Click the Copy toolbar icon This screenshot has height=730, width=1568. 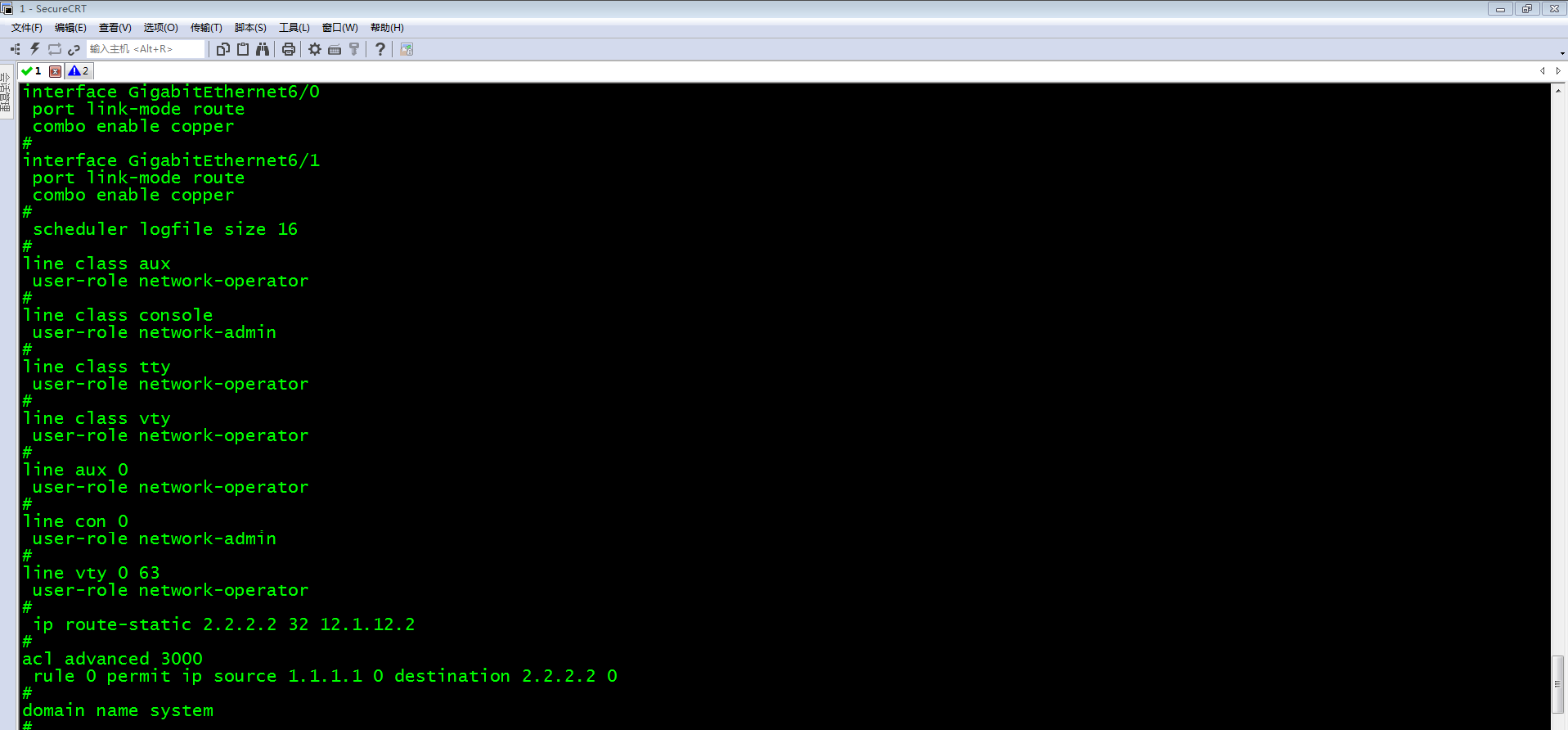pyautogui.click(x=223, y=49)
